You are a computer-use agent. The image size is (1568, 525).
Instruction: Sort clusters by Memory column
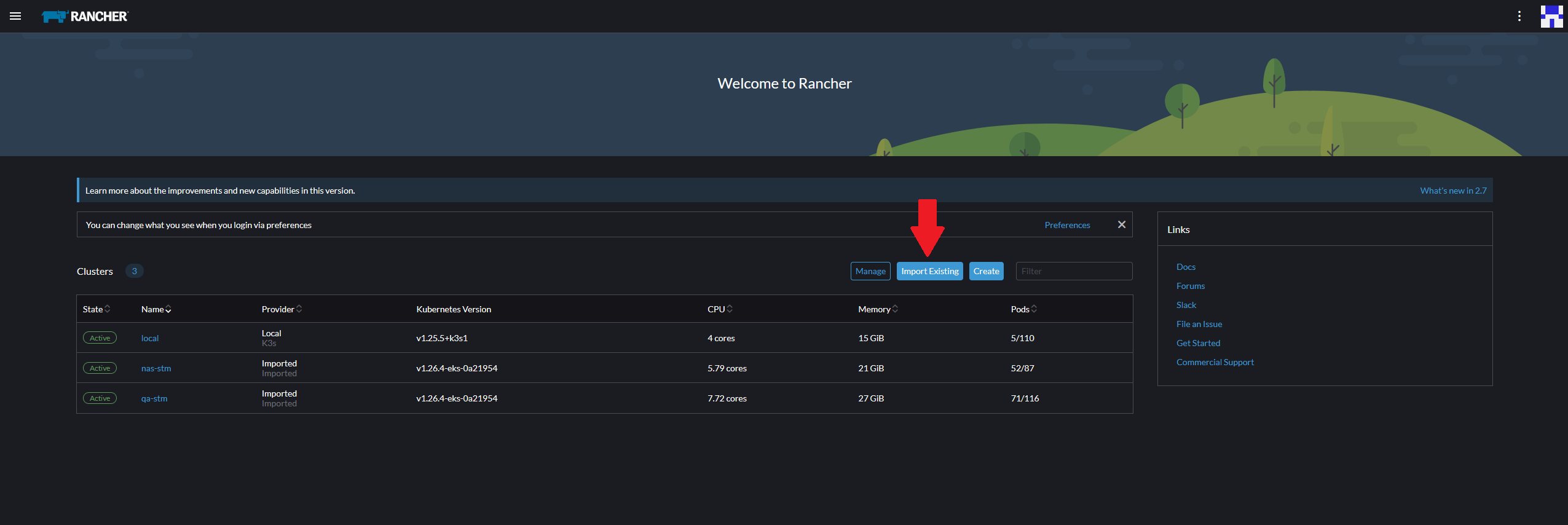click(878, 309)
